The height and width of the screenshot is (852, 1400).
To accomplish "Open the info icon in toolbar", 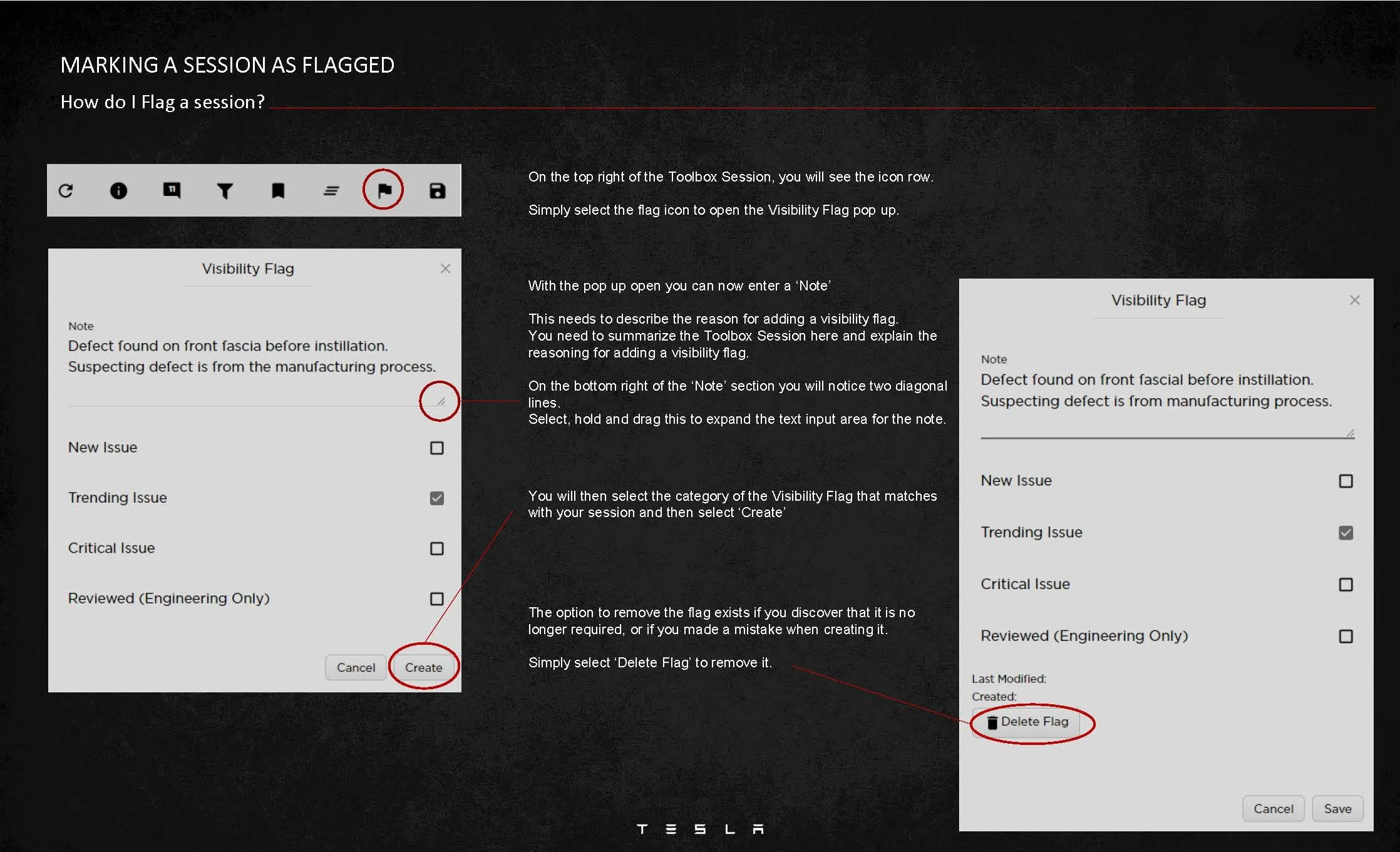I will pyautogui.click(x=118, y=190).
